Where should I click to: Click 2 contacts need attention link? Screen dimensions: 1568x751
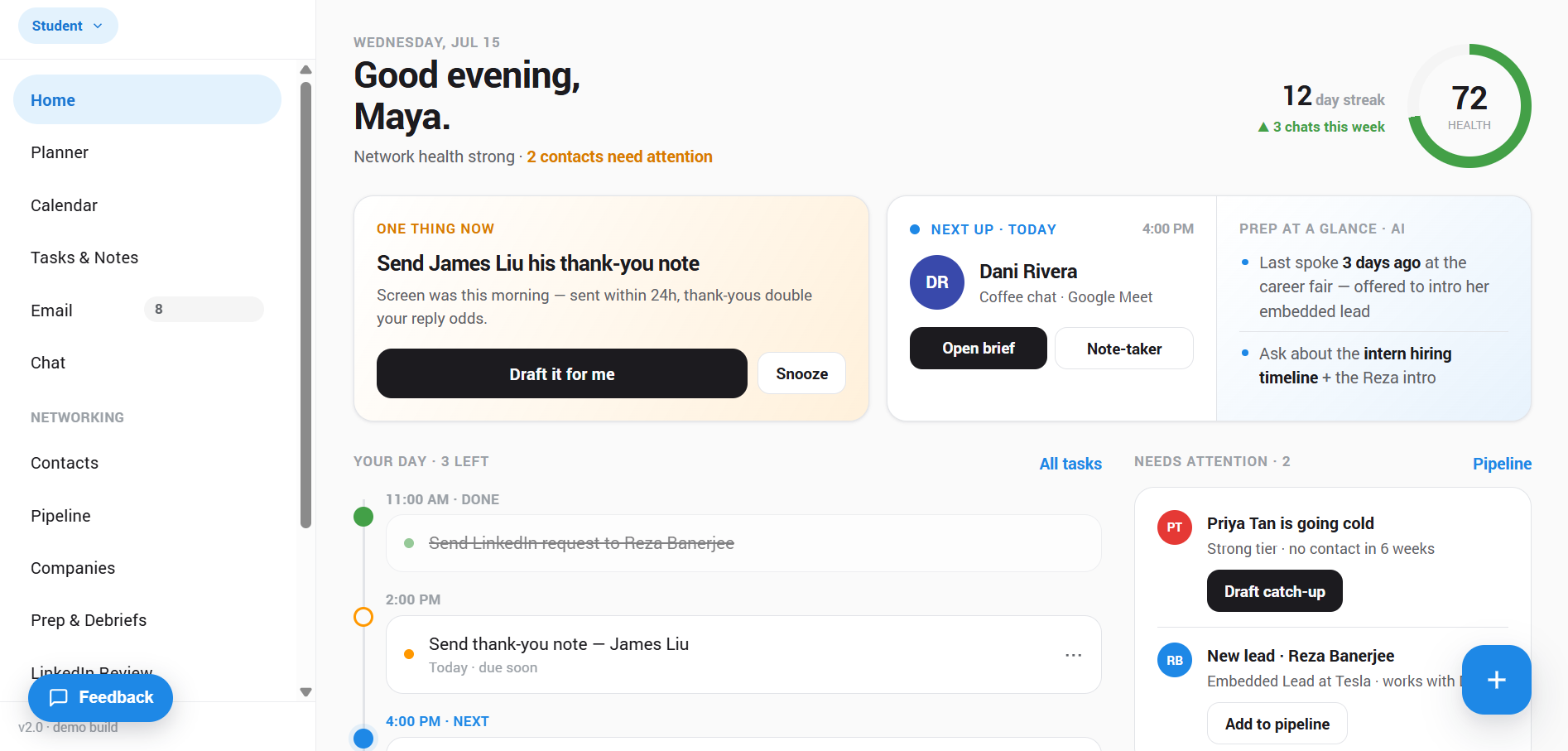pos(619,156)
